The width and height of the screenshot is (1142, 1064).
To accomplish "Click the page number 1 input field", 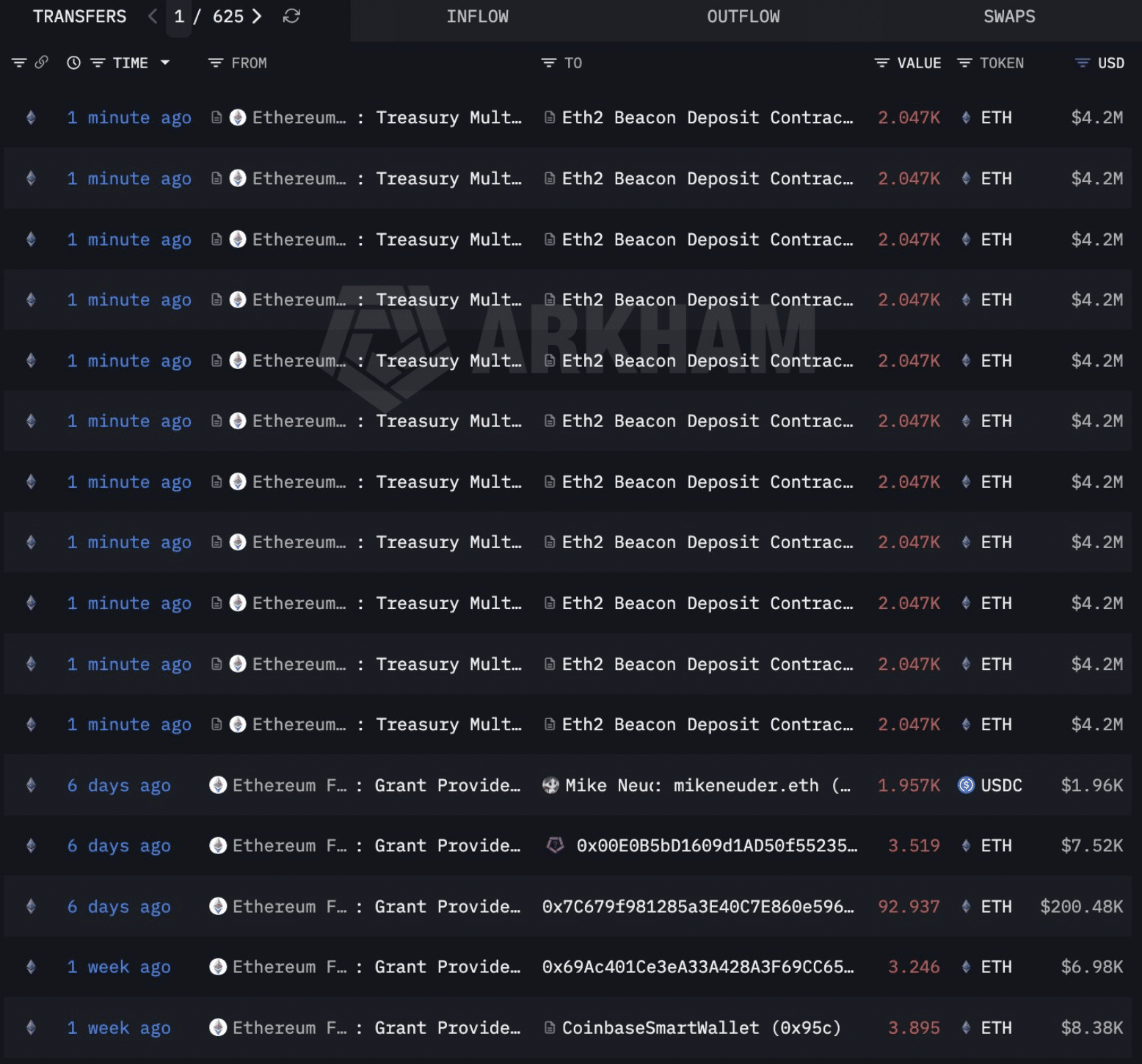I will click(179, 17).
